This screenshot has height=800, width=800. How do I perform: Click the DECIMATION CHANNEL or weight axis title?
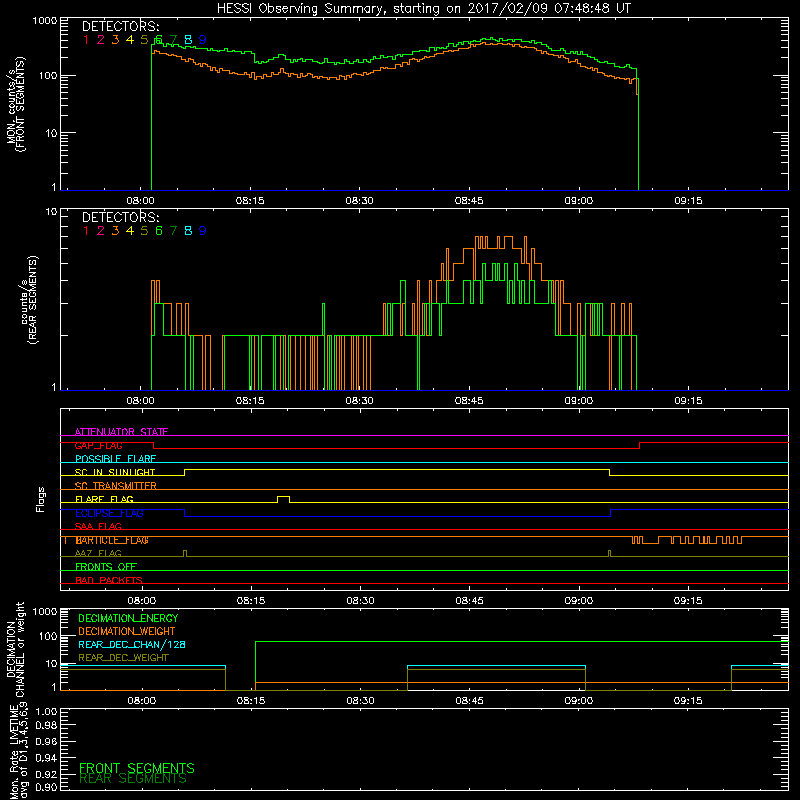(x=15, y=649)
